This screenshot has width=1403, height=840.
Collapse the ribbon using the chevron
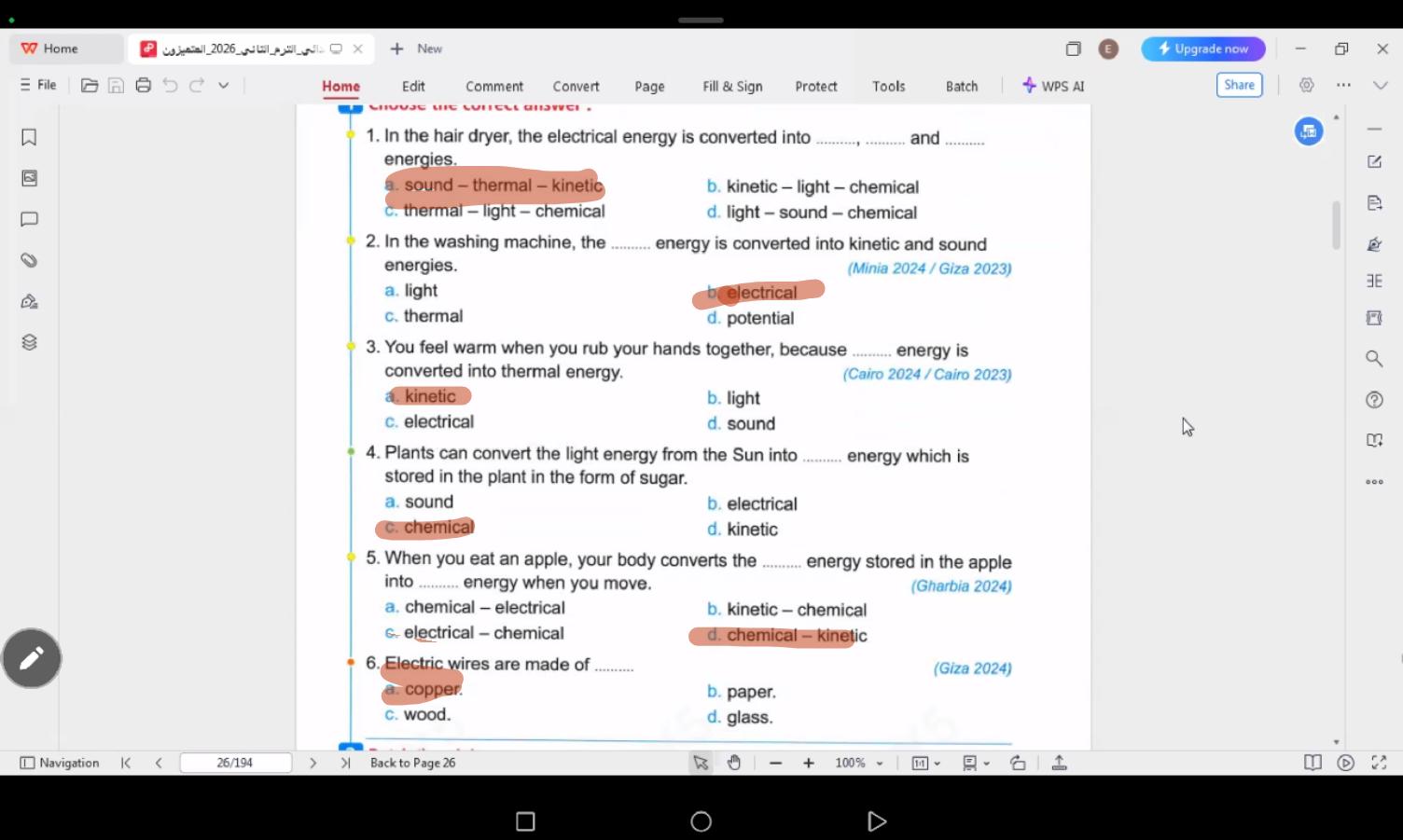tap(1381, 85)
